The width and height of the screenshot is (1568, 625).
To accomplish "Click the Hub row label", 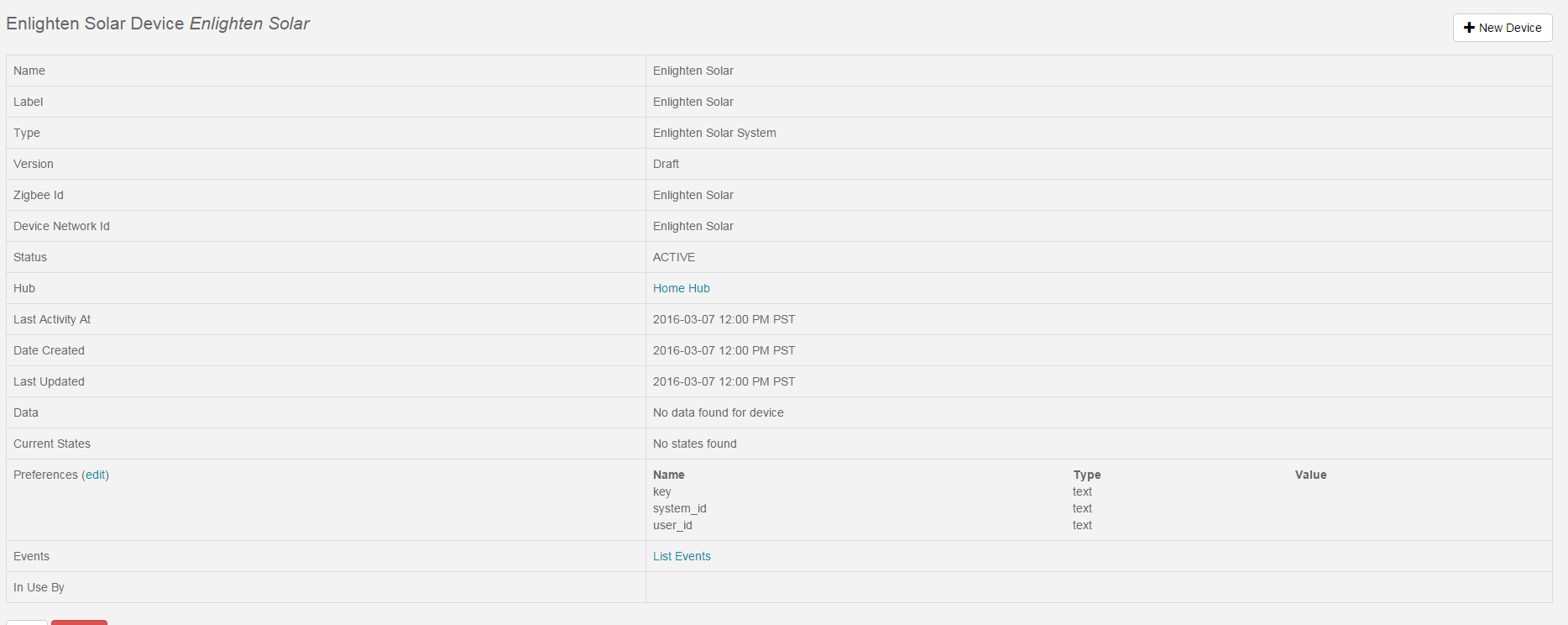I will pos(24,288).
